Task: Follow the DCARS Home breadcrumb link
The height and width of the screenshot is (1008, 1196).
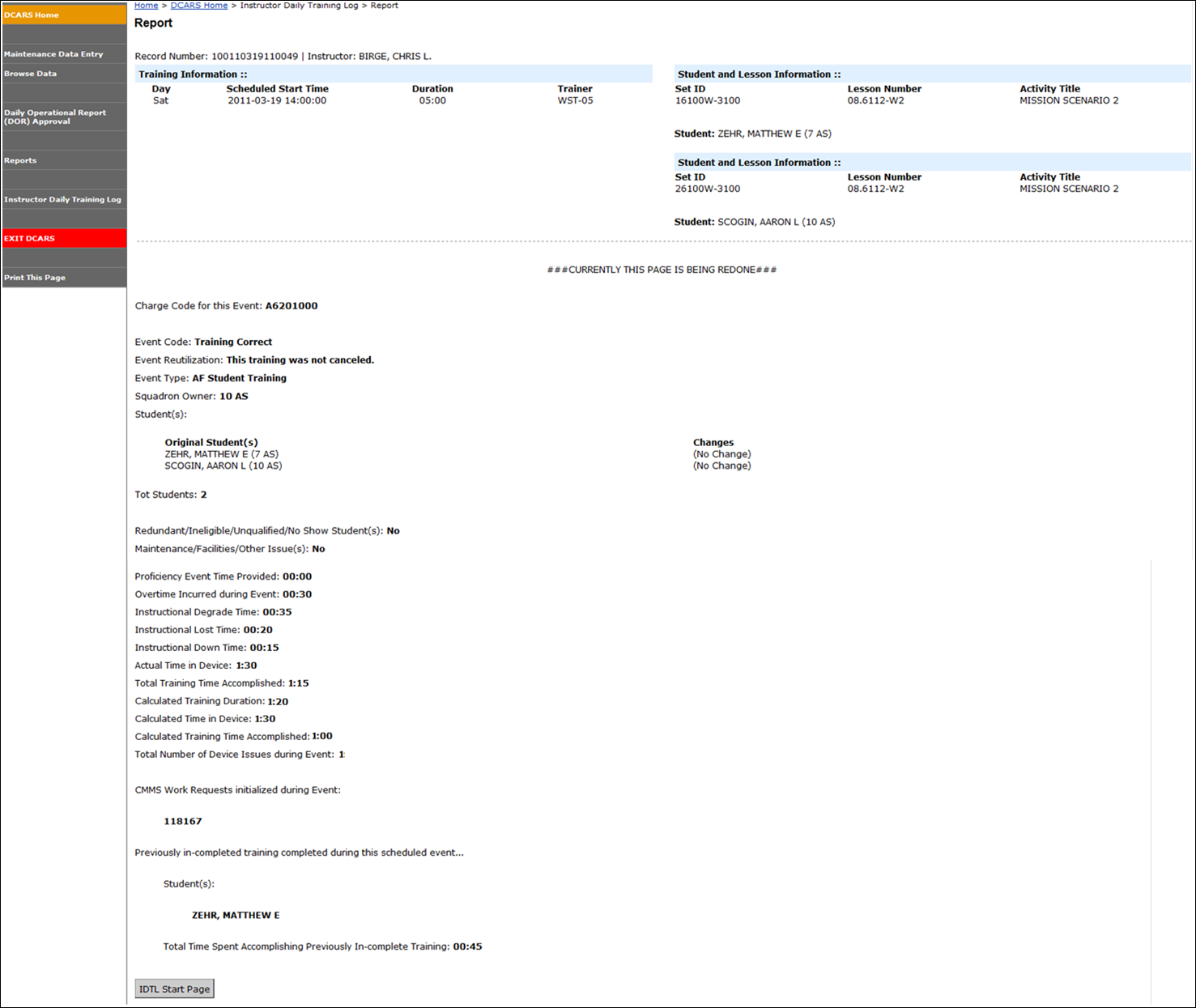Action: click(x=199, y=6)
